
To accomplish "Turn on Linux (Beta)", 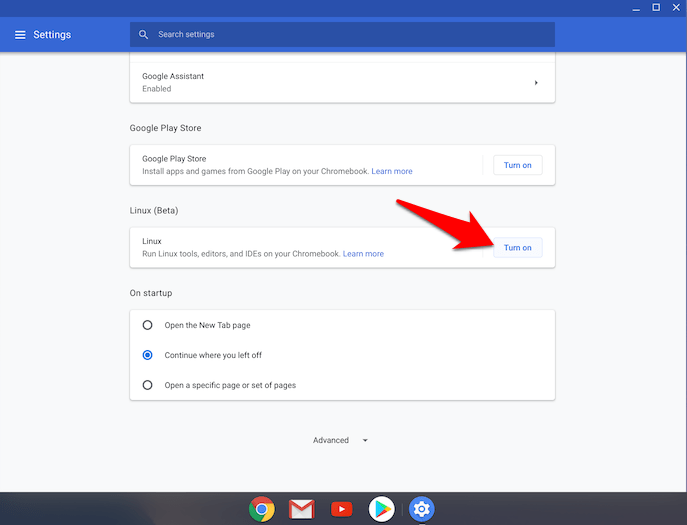I will pyautogui.click(x=517, y=247).
